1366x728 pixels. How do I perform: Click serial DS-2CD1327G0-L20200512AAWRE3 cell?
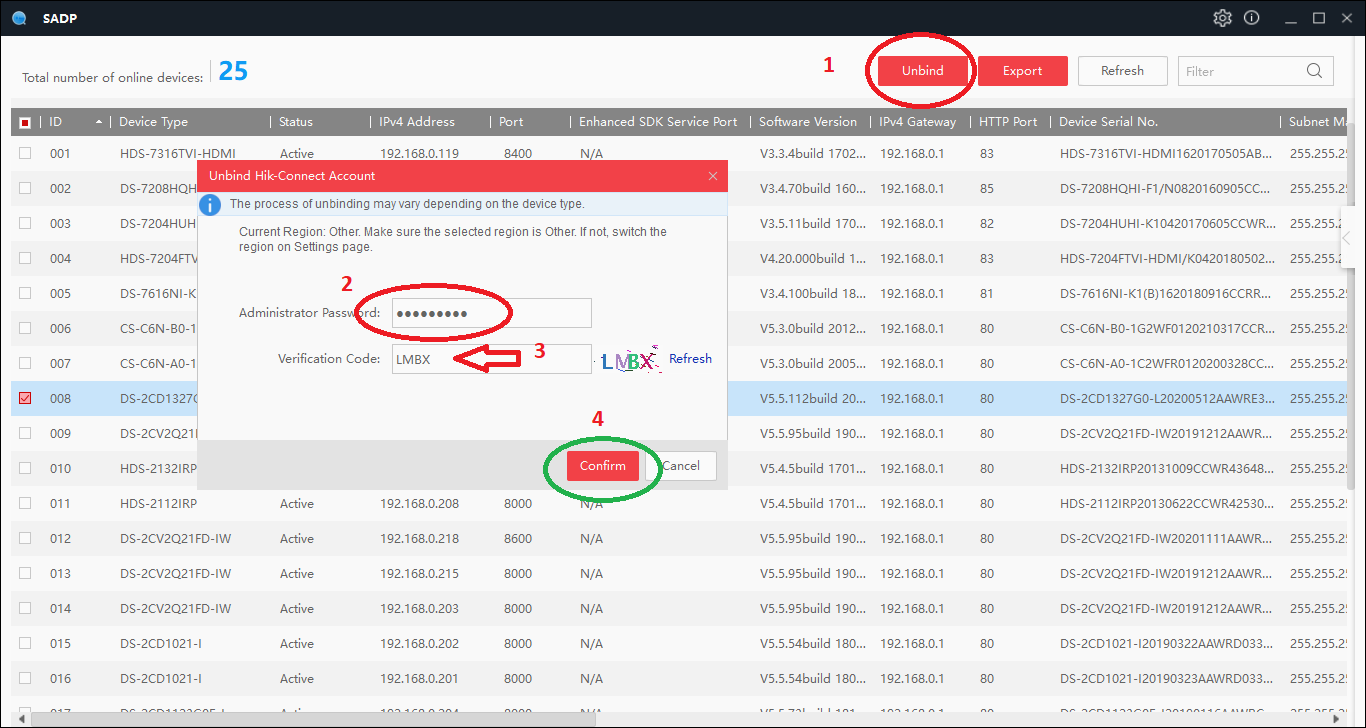pyautogui.click(x=1167, y=399)
